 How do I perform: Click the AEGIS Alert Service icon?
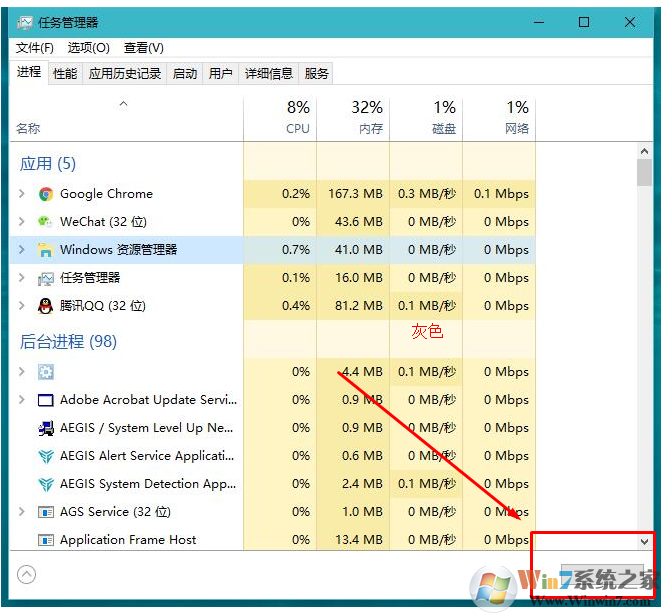[46, 456]
